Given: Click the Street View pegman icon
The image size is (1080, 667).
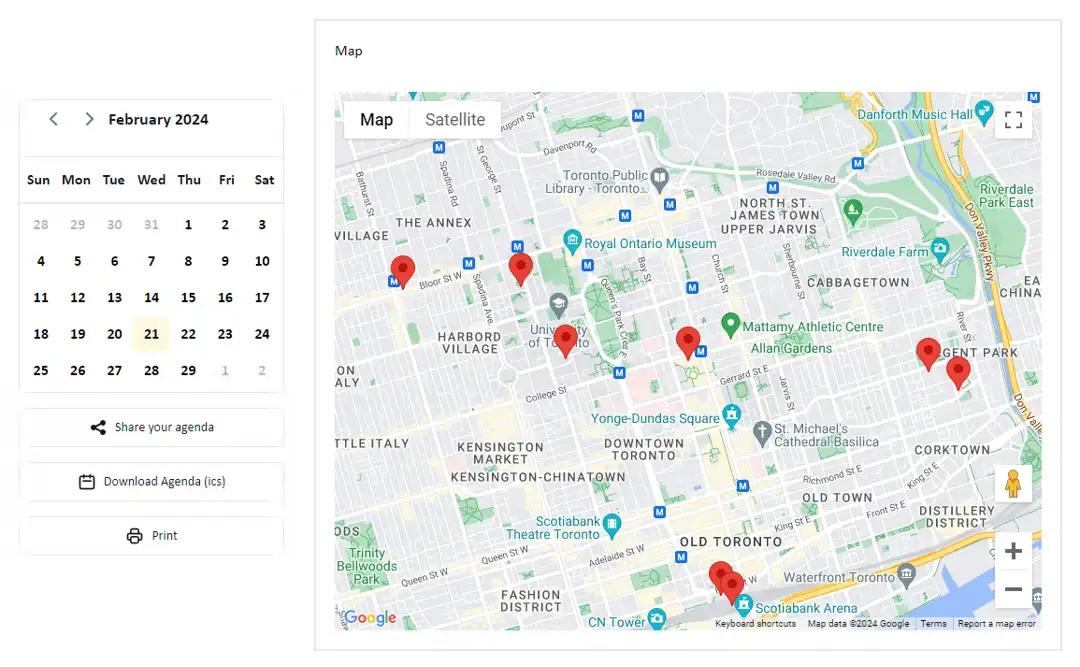Looking at the screenshot, I should tap(1013, 483).
